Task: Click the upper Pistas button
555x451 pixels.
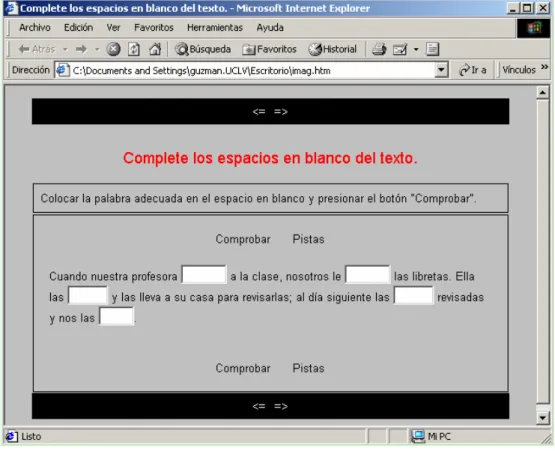Action: pyautogui.click(x=308, y=239)
